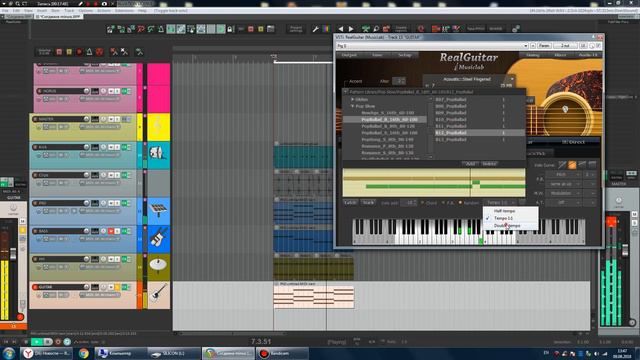640x360 pixels.
Task: Open the Tempo 1:1 dropdown
Action: point(500,203)
